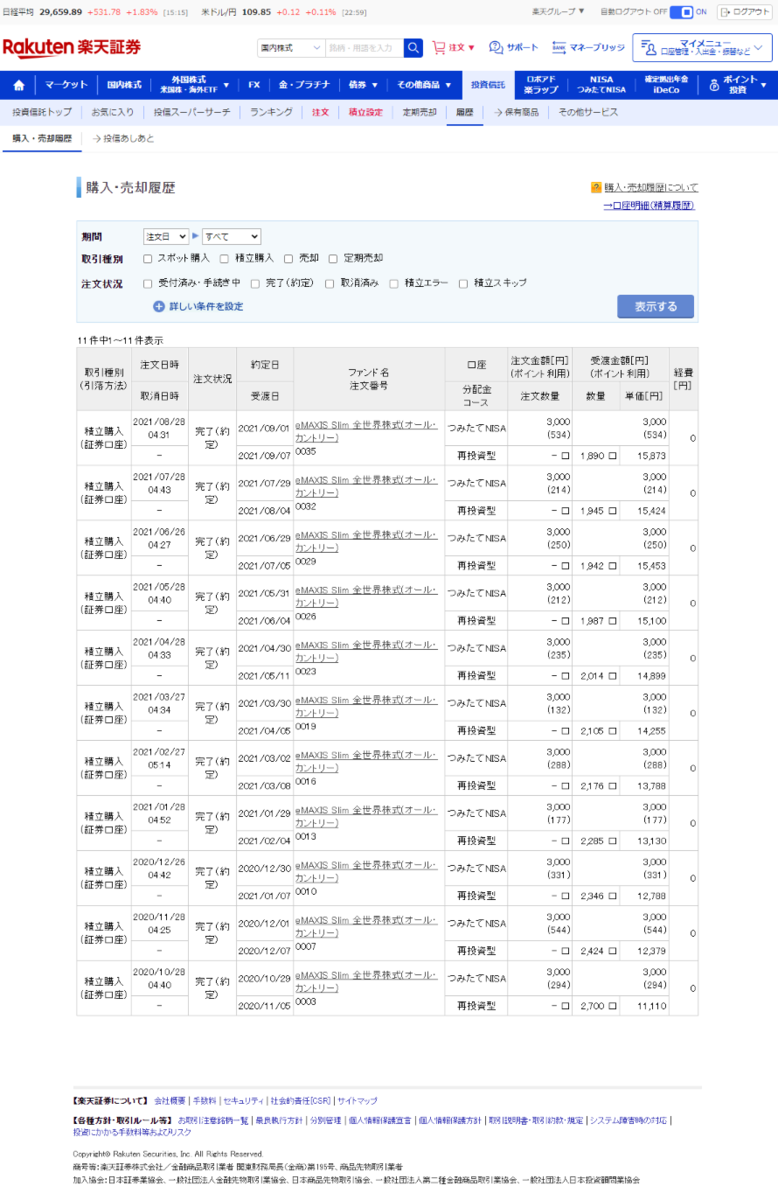Select the order date 2020/10/28 cell
This screenshot has width=778, height=1200.
159,977
